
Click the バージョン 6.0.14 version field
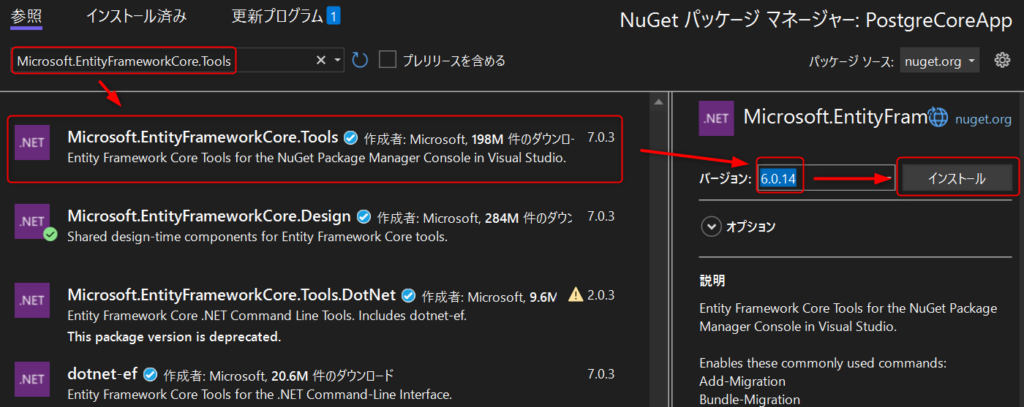826,179
